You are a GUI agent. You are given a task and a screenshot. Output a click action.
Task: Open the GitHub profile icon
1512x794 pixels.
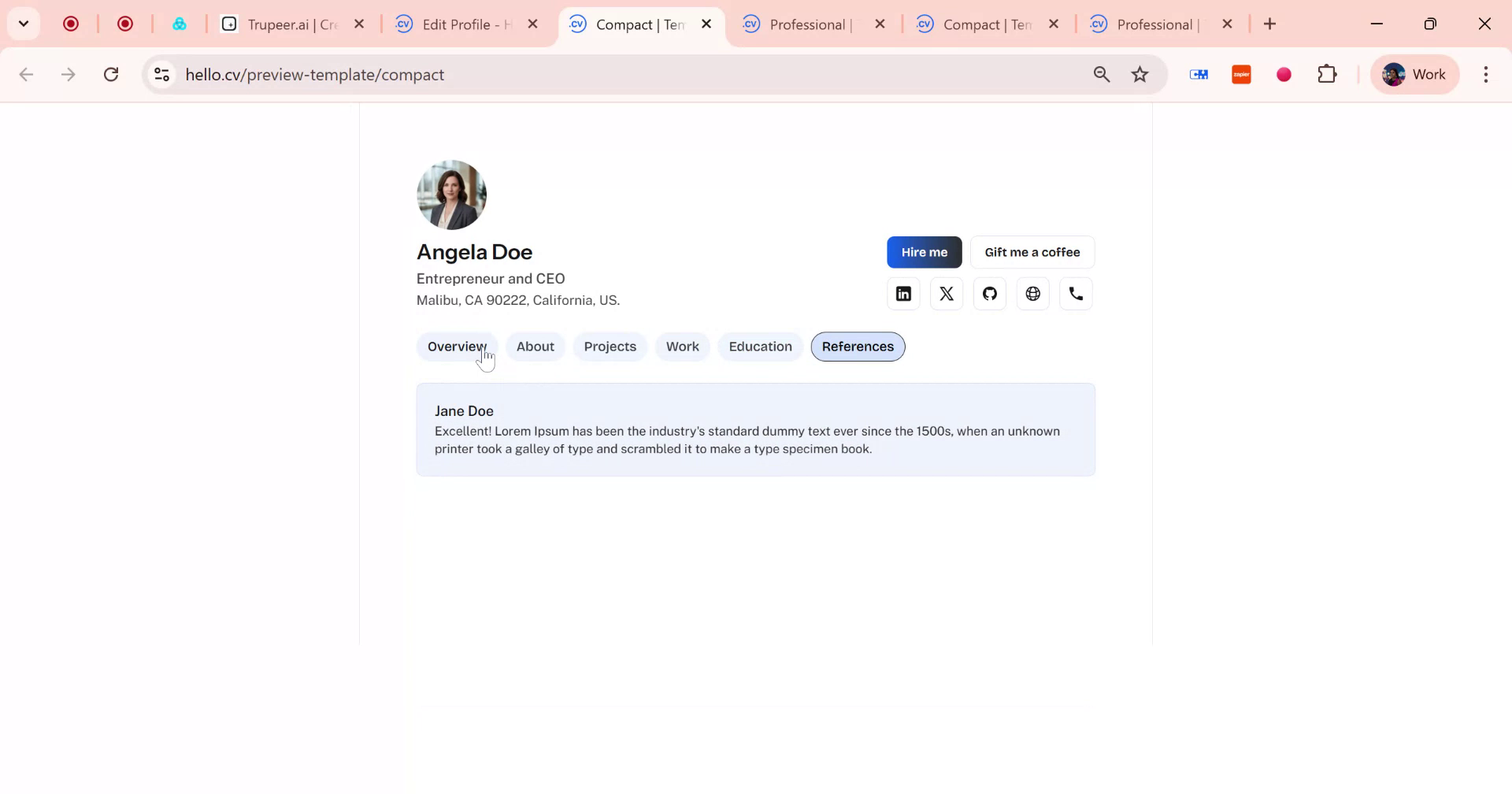pyautogui.click(x=989, y=293)
